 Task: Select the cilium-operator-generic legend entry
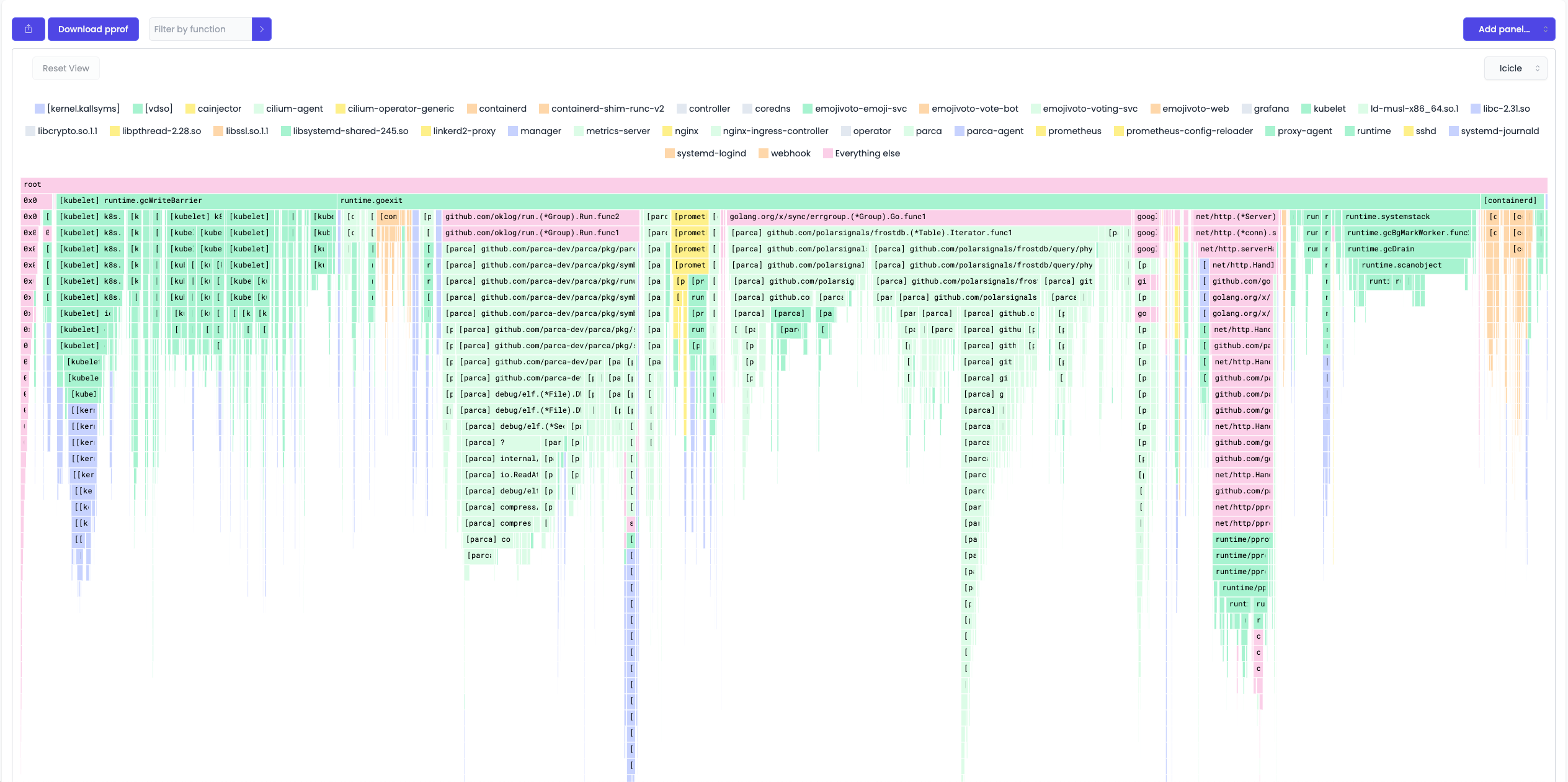394,109
